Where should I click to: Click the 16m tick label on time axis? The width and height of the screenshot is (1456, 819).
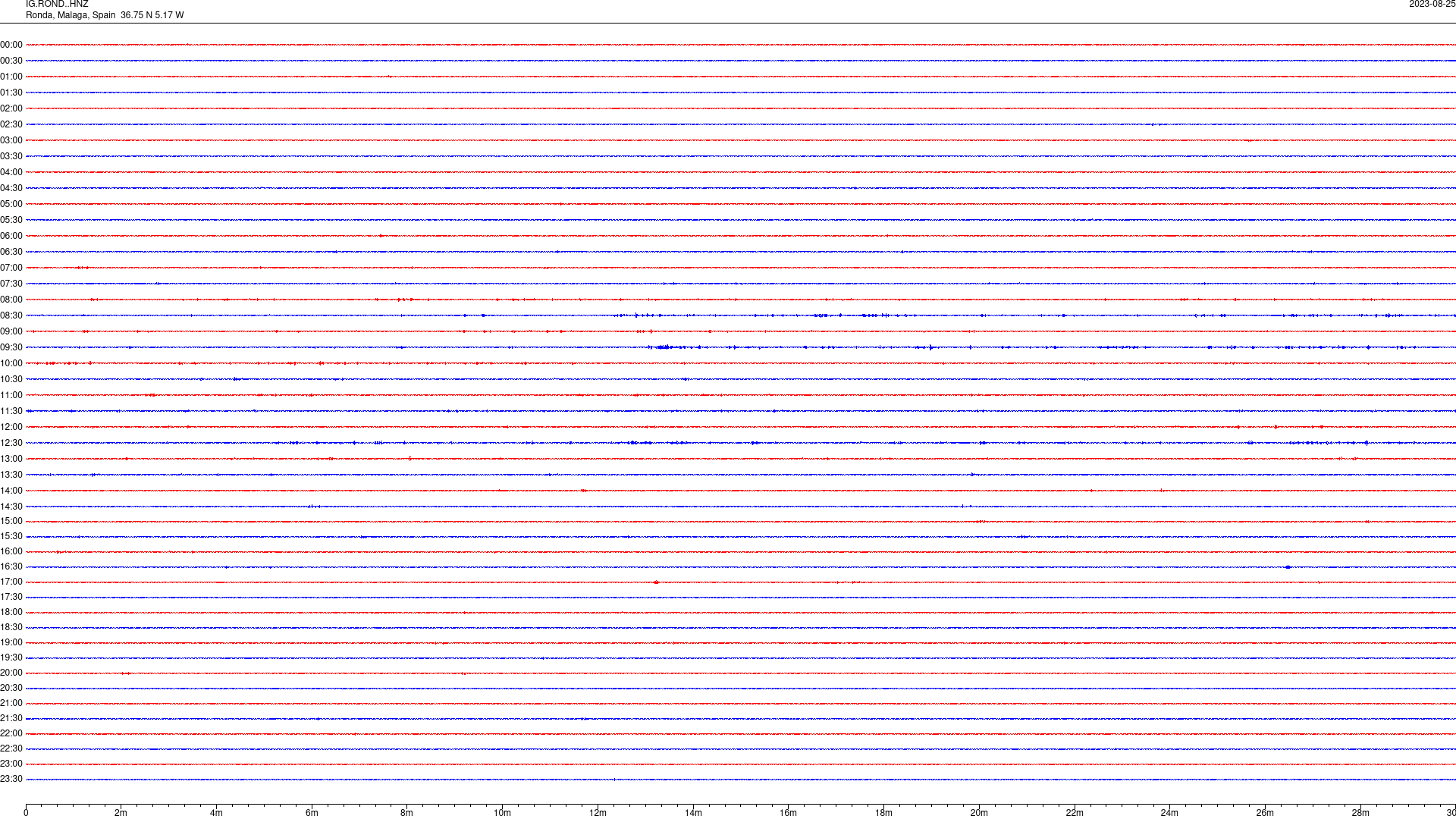click(x=789, y=813)
